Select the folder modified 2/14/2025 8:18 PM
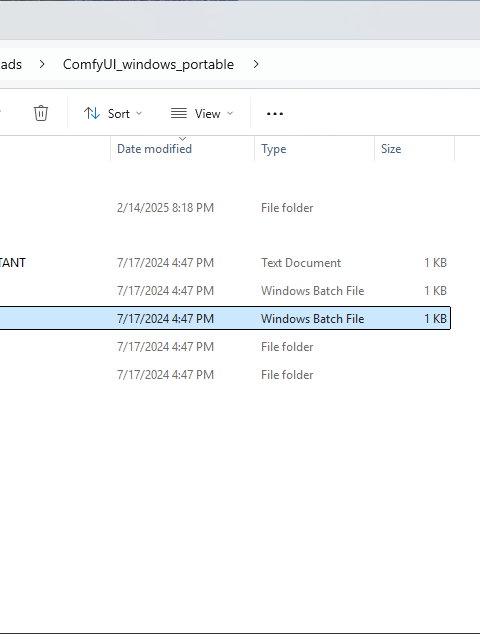The height and width of the screenshot is (634, 480). point(225,208)
